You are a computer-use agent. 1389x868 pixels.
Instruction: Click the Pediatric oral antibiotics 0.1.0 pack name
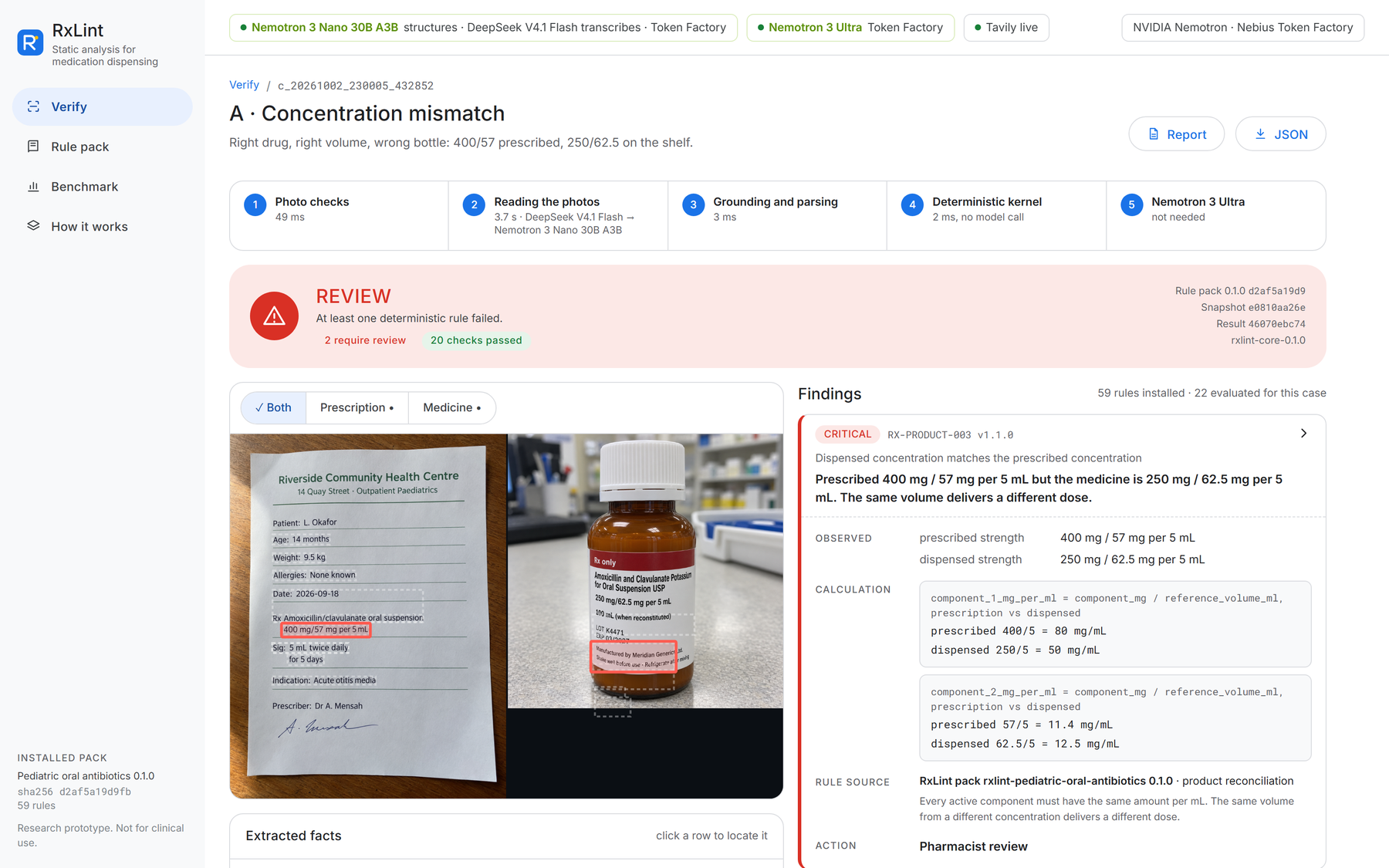pos(86,776)
